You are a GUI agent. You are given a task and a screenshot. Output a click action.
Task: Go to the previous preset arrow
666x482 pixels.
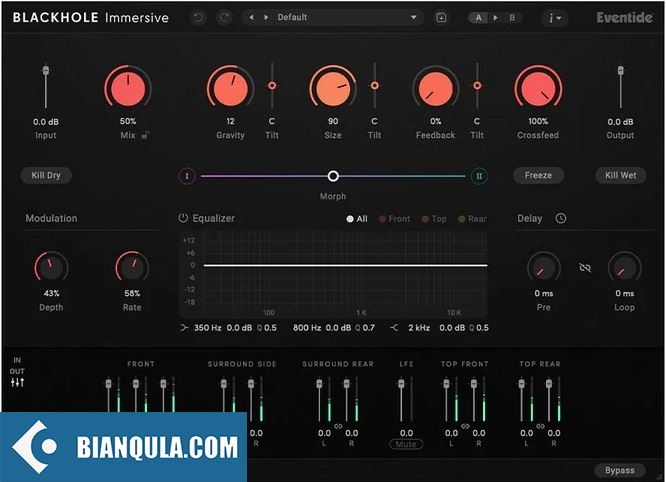coord(252,17)
